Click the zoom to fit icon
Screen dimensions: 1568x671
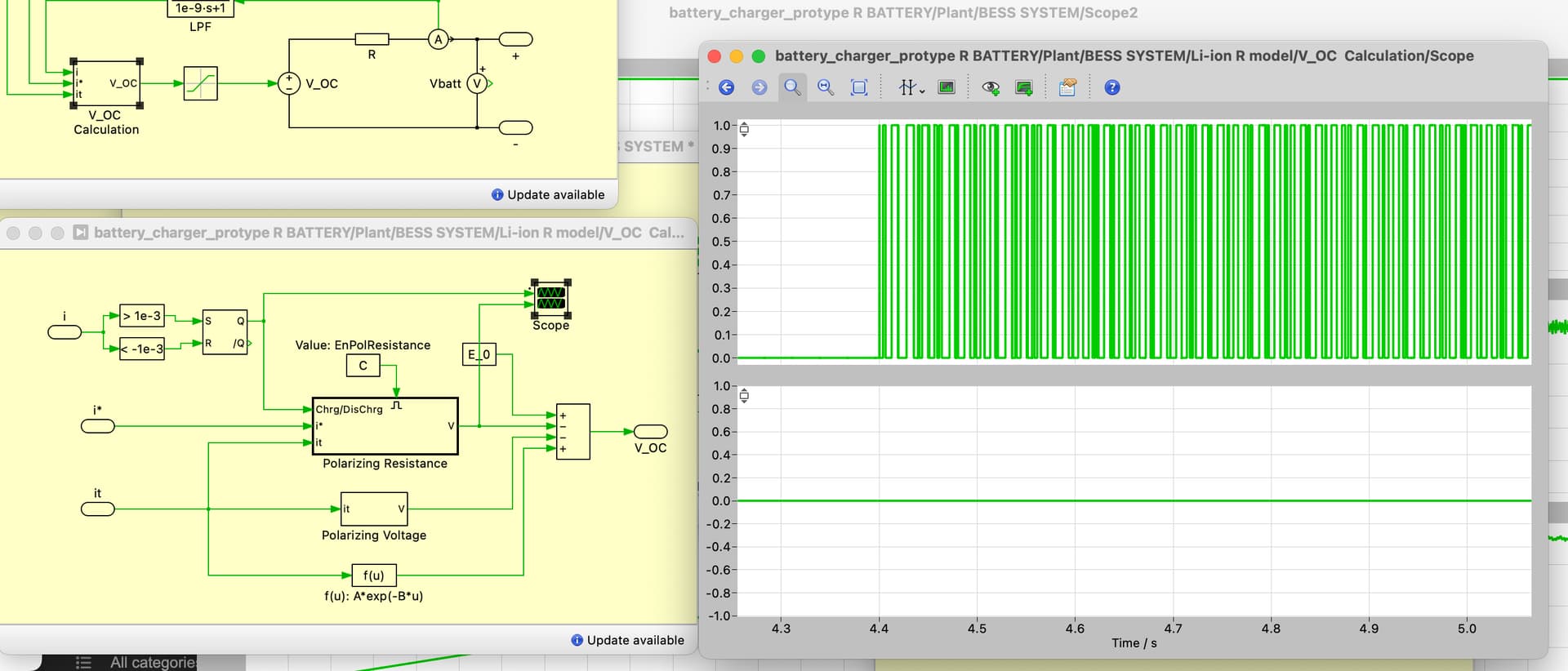(858, 87)
